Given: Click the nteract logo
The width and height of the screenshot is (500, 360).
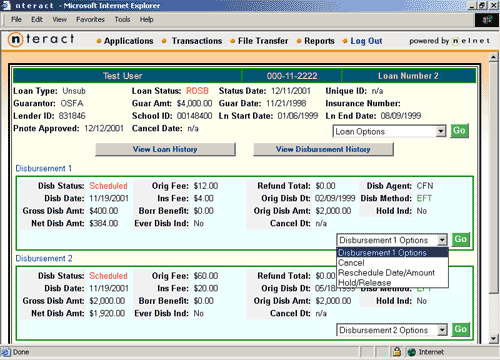Looking at the screenshot, I should 41,40.
